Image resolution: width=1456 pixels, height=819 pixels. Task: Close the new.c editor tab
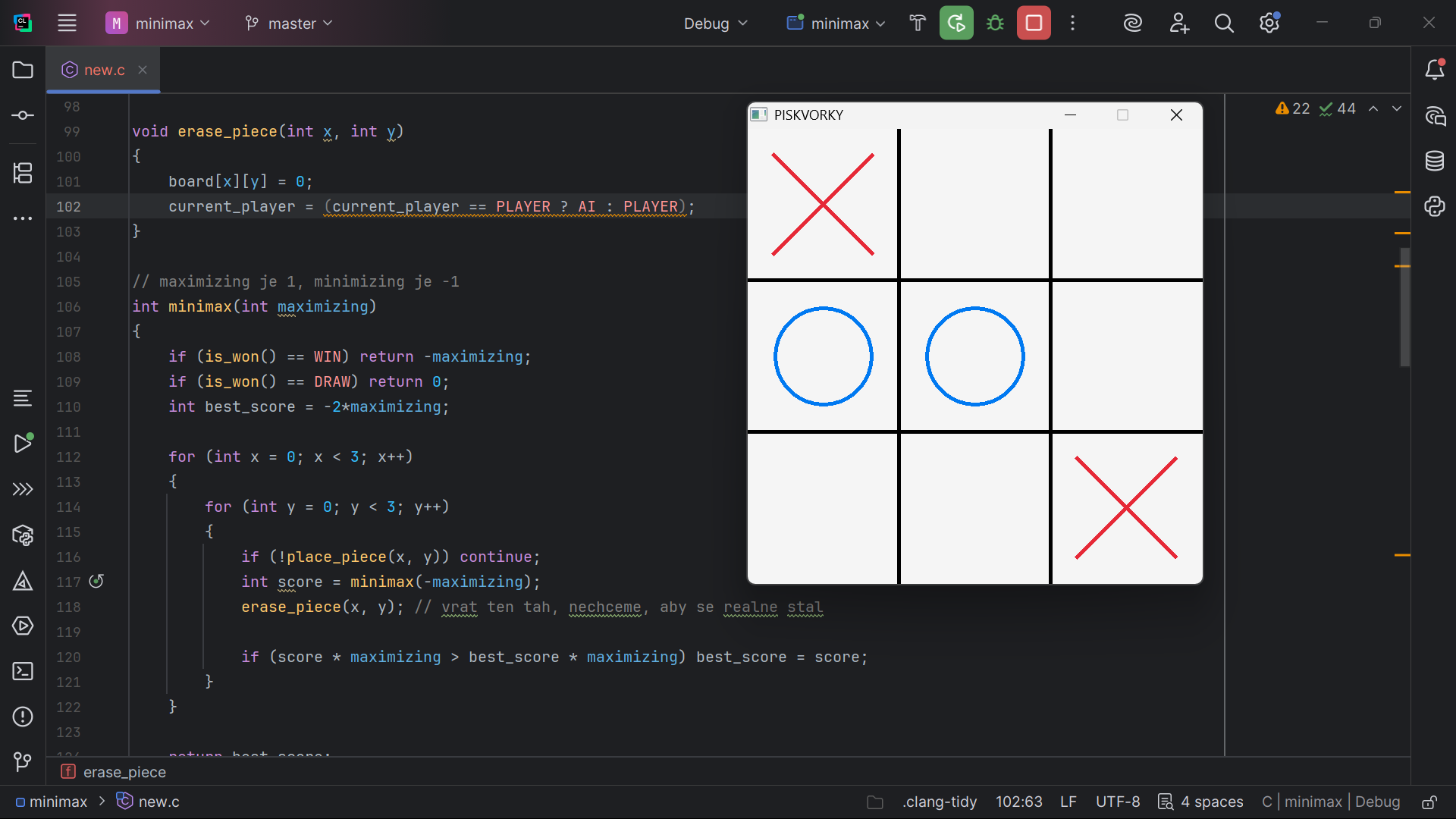tap(143, 70)
